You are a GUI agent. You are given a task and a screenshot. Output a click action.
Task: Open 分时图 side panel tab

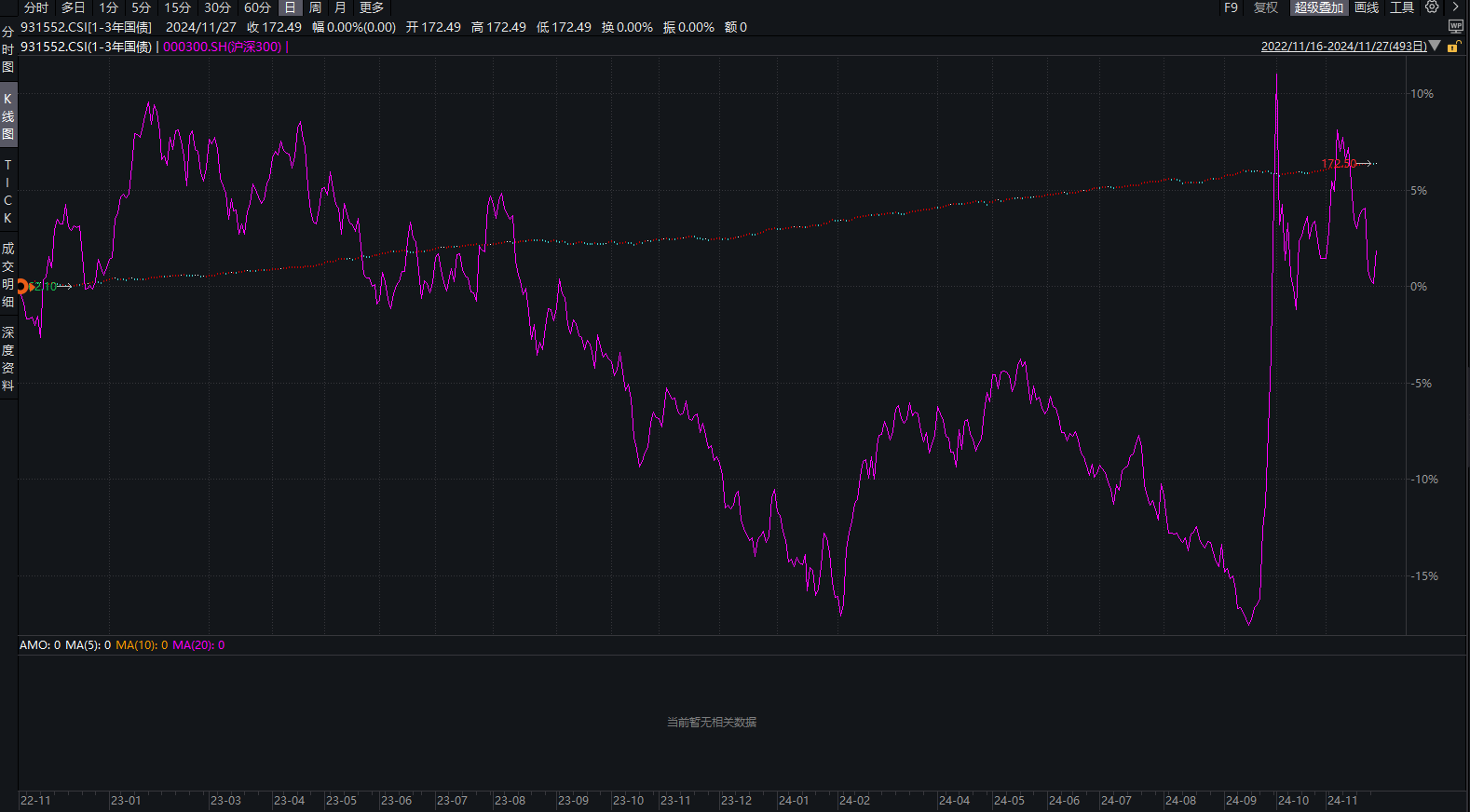click(x=8, y=49)
